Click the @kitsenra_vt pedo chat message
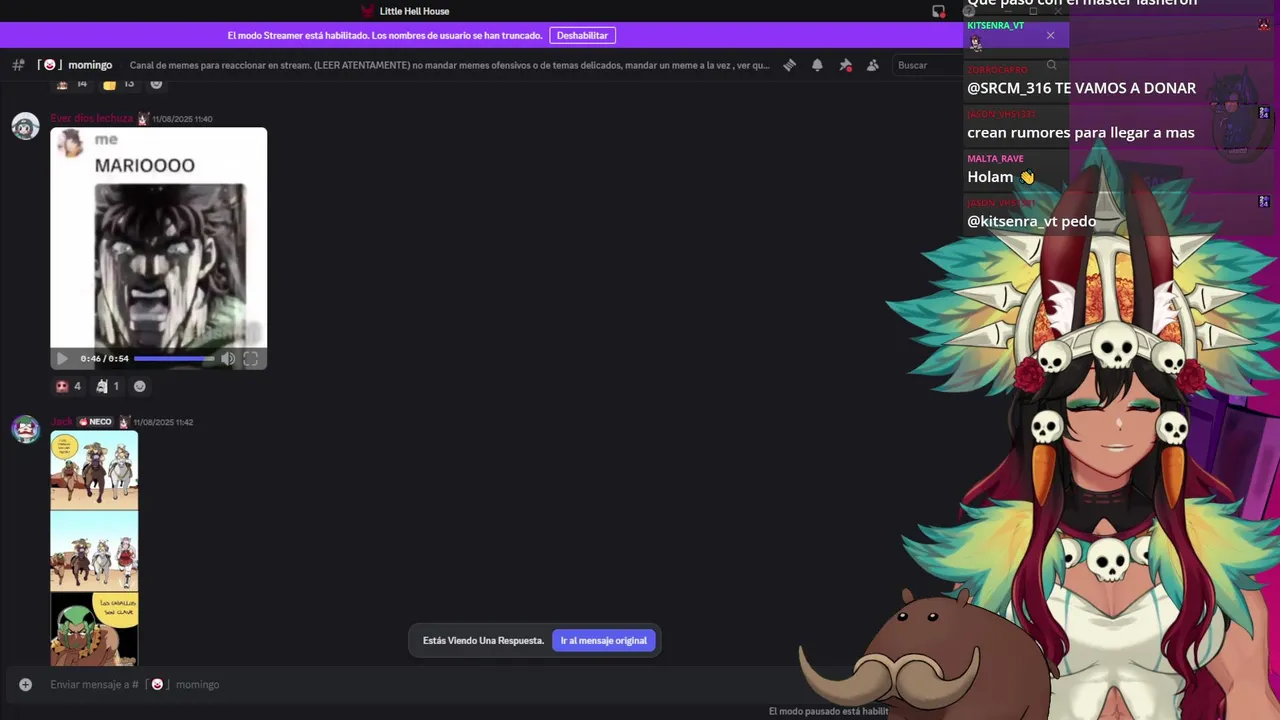Image resolution: width=1280 pixels, height=720 pixels. [x=1031, y=221]
